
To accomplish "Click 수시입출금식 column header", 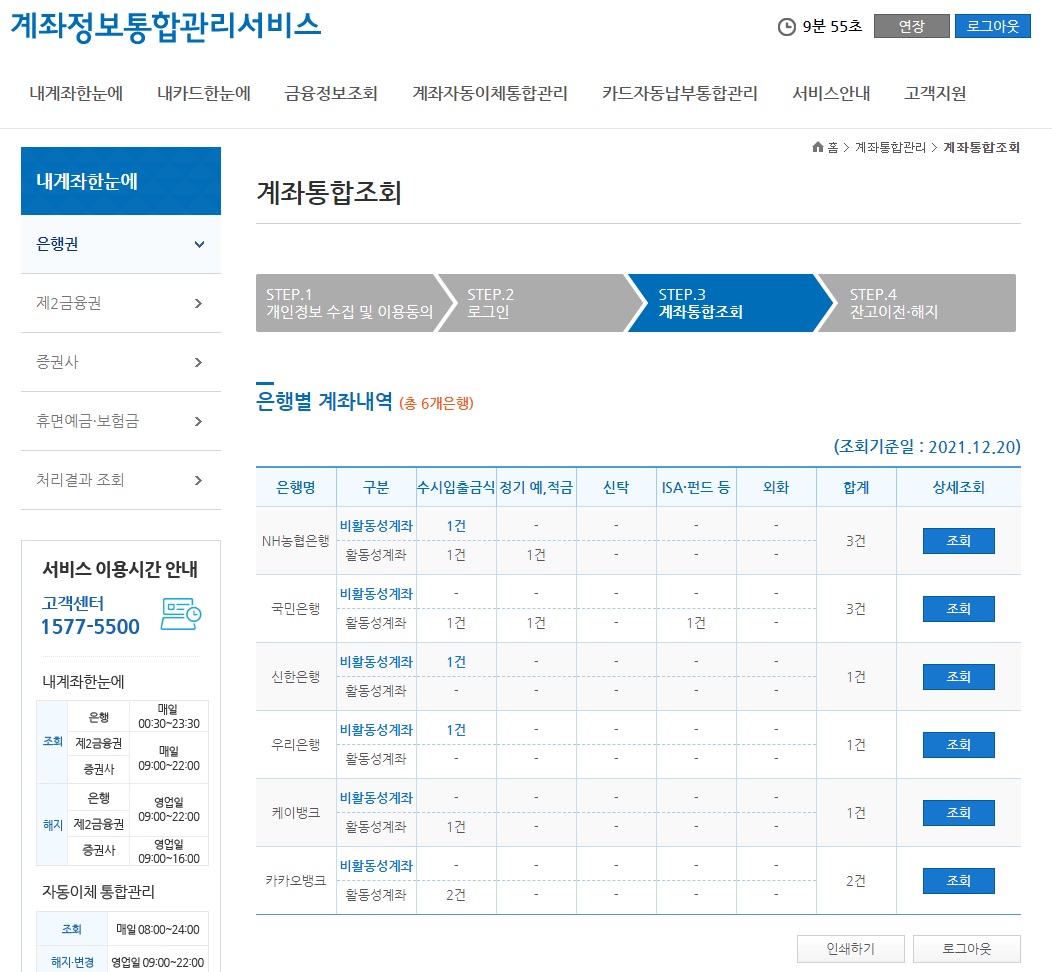I will (x=456, y=488).
